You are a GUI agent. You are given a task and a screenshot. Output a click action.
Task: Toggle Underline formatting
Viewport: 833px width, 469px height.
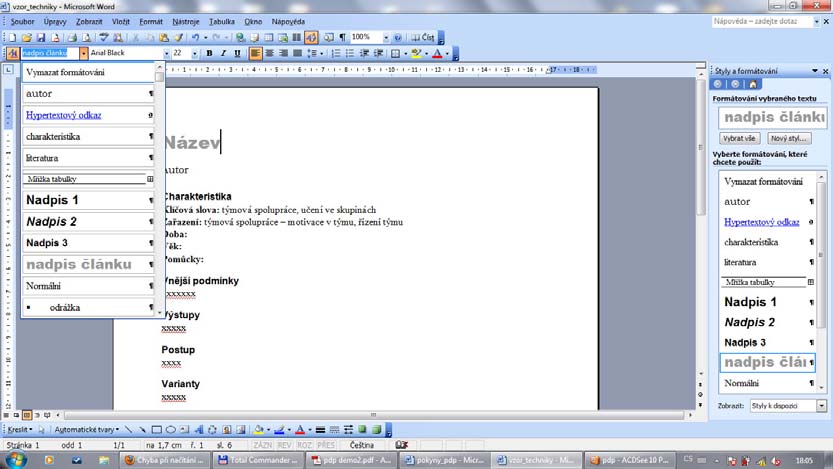pyautogui.click(x=237, y=53)
